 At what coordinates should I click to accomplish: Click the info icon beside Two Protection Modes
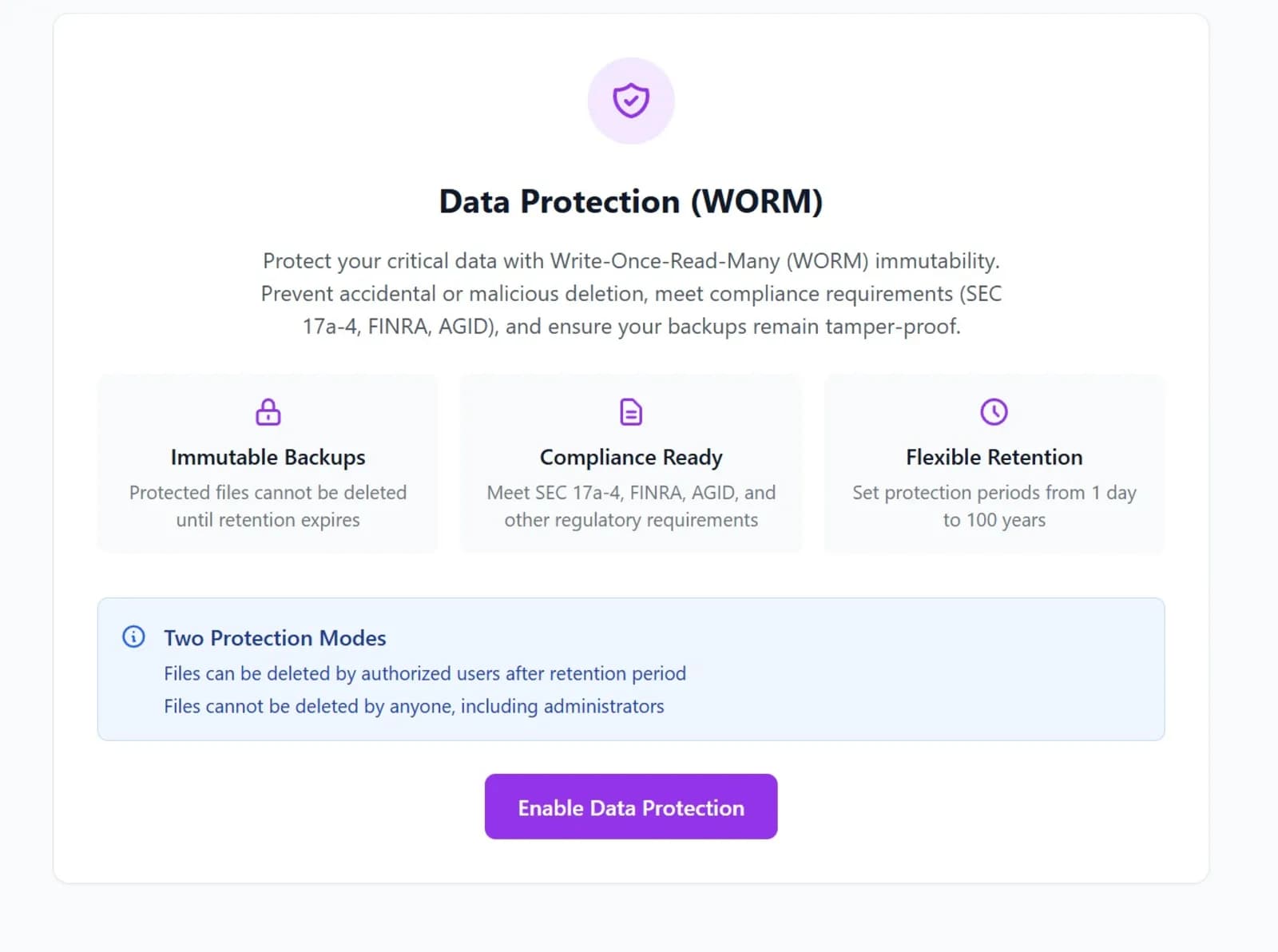[x=133, y=637]
